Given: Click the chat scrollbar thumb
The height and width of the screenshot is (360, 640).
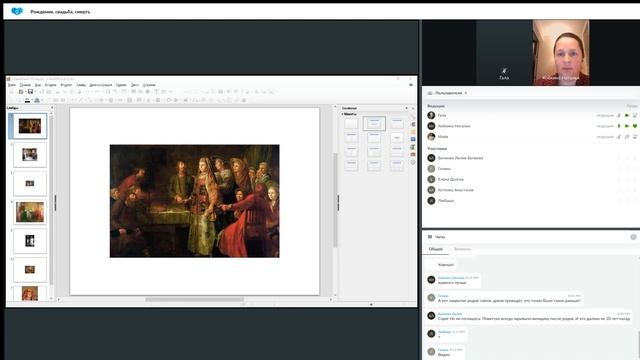Looking at the screenshot, I should [x=638, y=345].
